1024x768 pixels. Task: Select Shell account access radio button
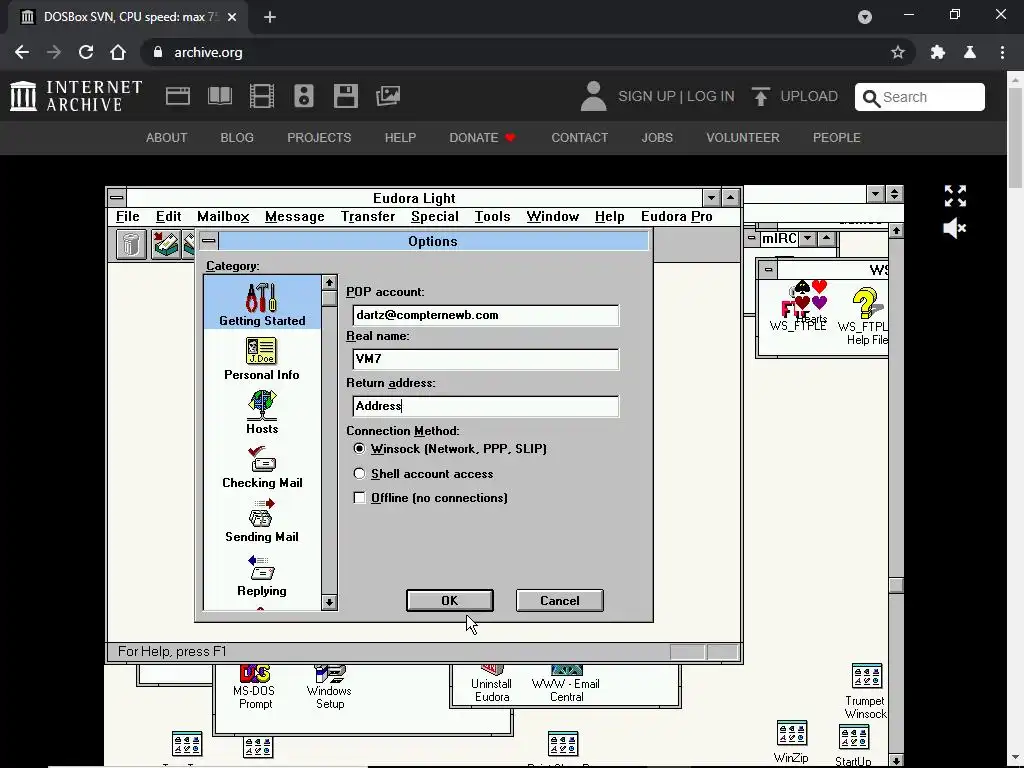(359, 473)
